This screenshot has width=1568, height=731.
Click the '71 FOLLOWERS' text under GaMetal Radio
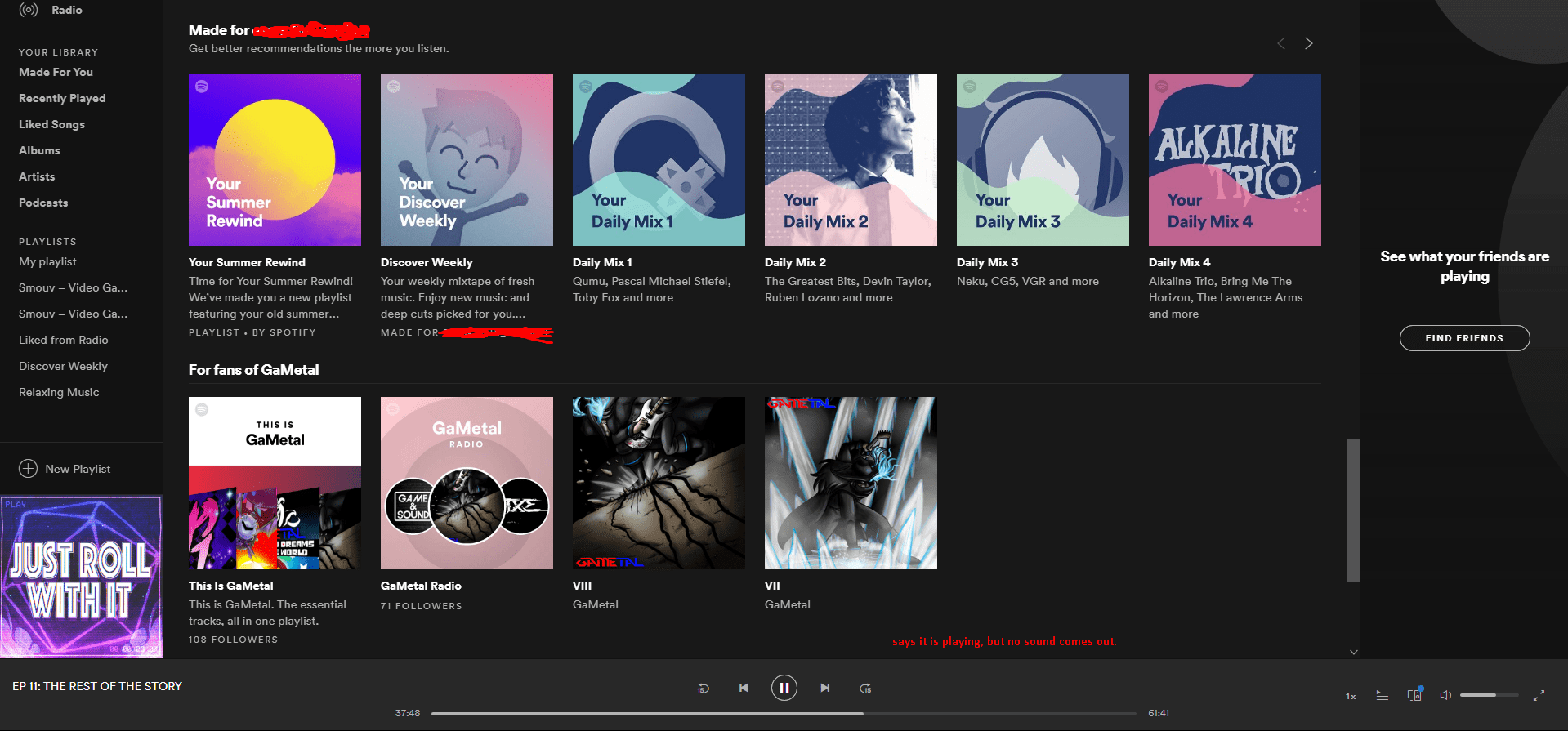pyautogui.click(x=421, y=606)
